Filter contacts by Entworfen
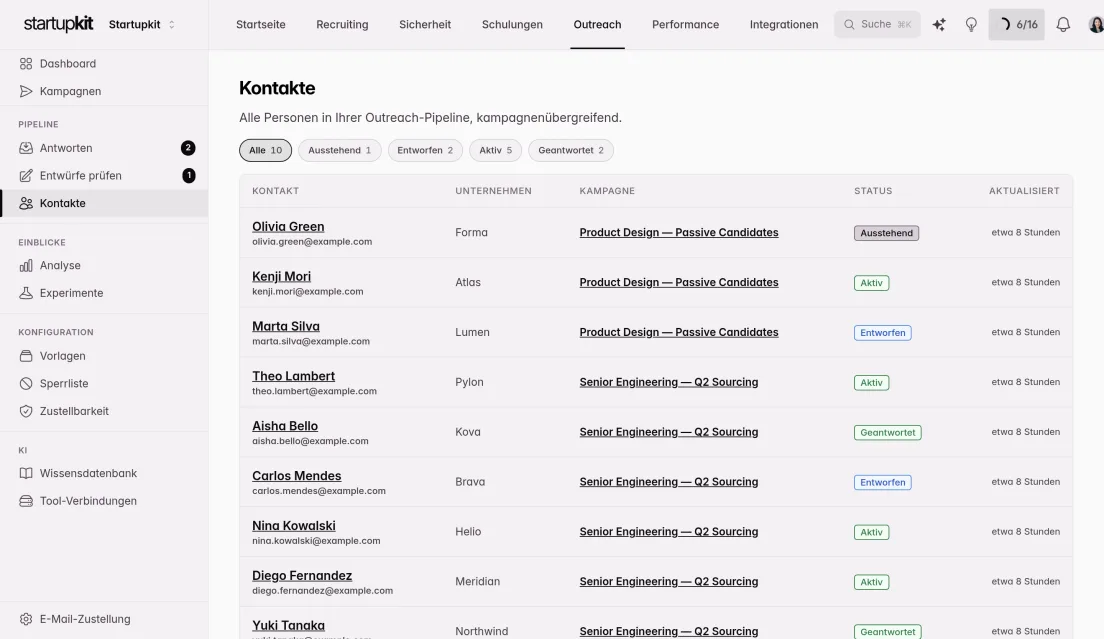Viewport: 1104px width, 639px height. point(425,150)
